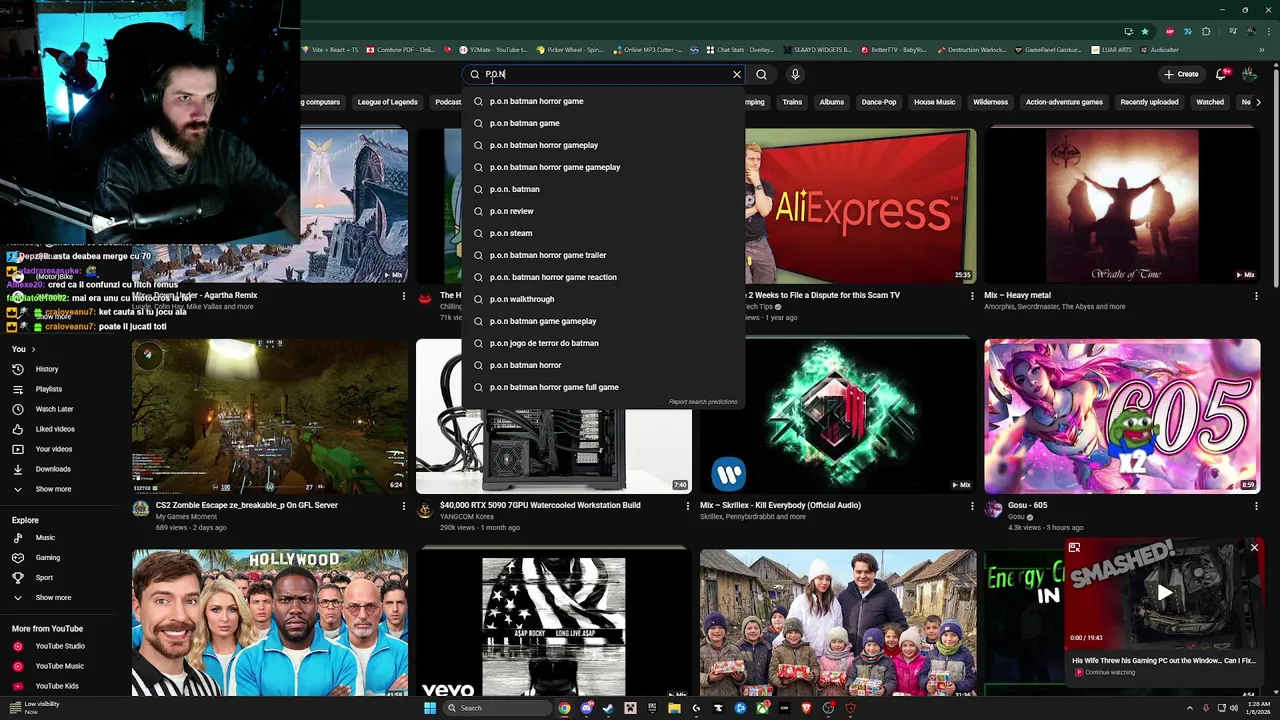Open the Windows Start button
The height and width of the screenshot is (720, 1280).
tap(430, 708)
